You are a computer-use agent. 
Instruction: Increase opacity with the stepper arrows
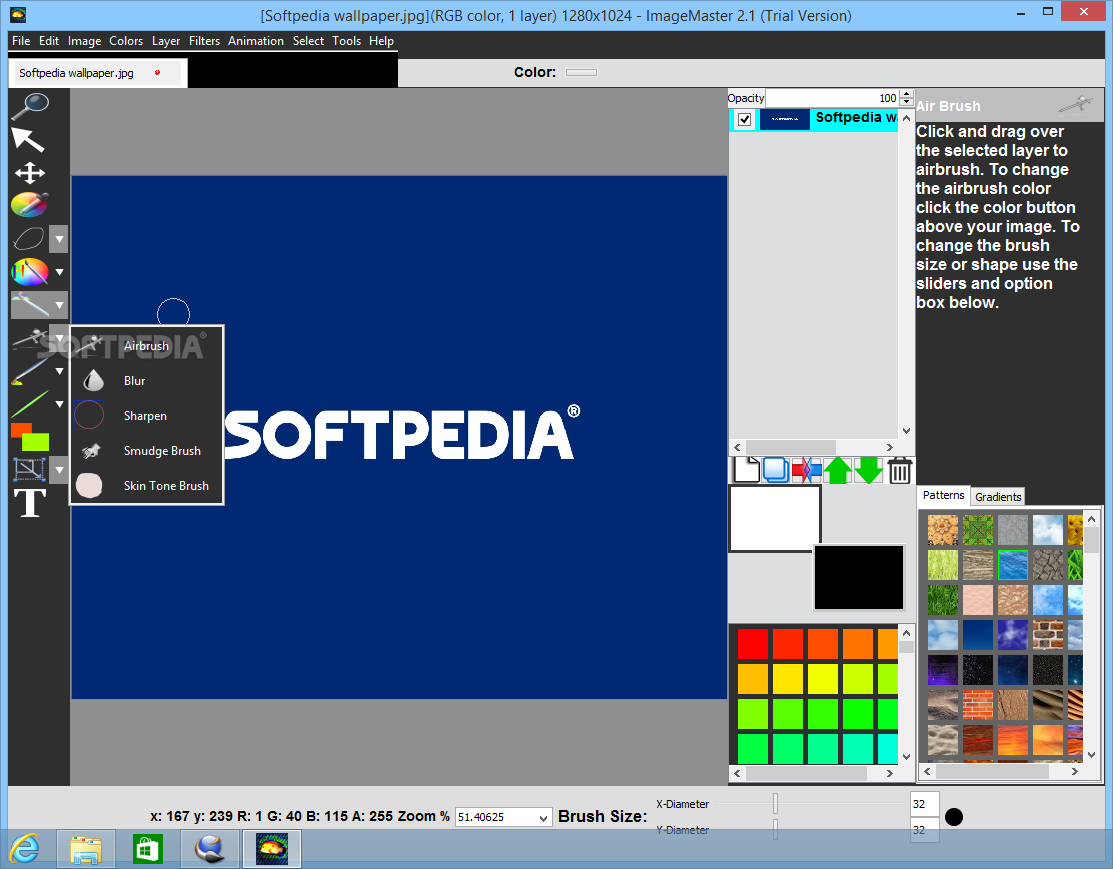(906, 94)
